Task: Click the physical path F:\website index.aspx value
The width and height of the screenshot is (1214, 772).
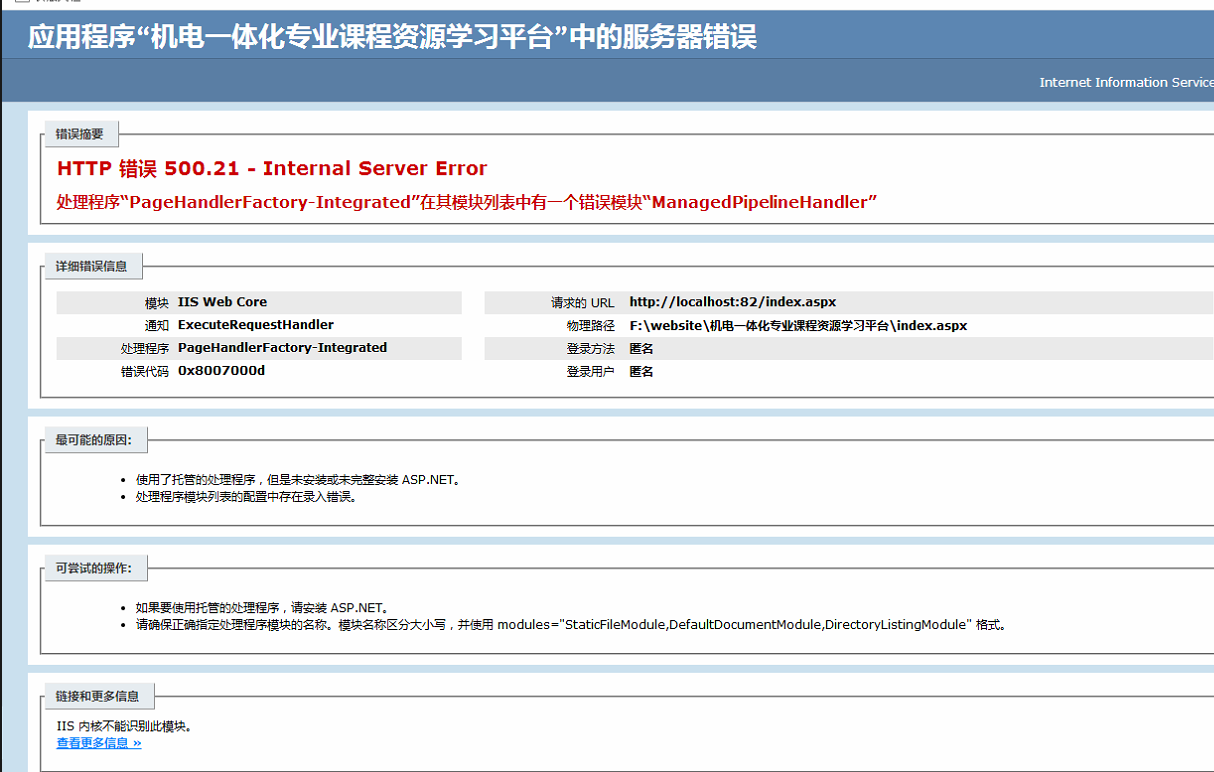Action: pos(797,325)
